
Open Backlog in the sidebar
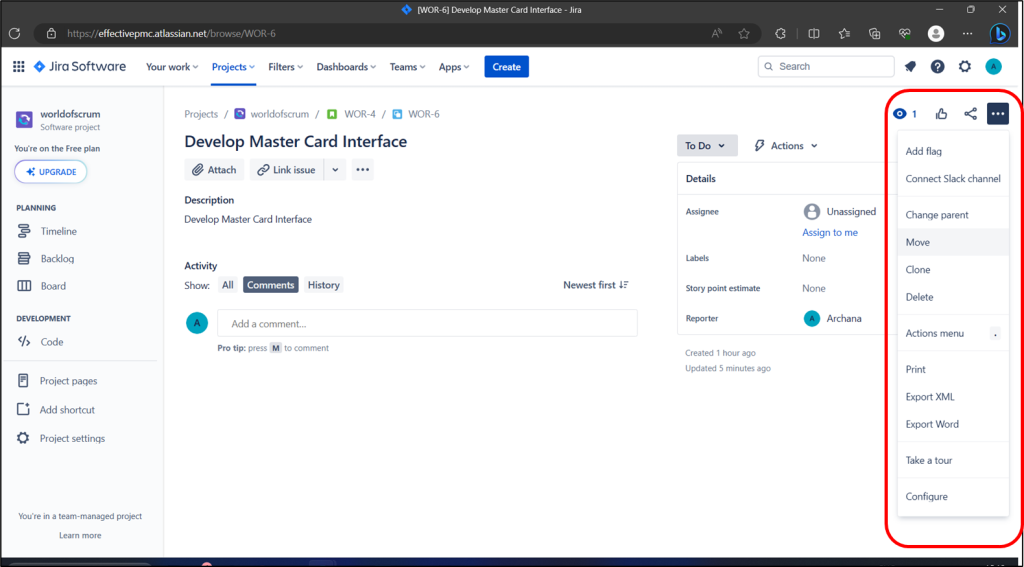point(57,259)
